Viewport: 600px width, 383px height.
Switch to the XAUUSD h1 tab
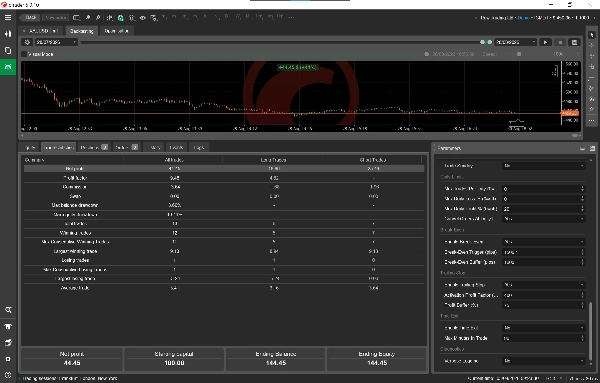(42, 31)
